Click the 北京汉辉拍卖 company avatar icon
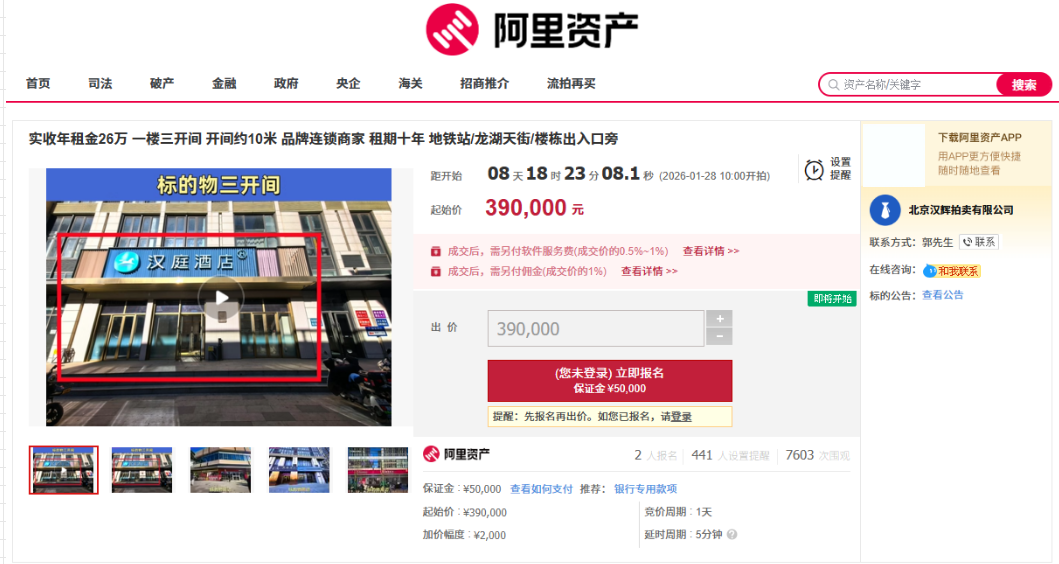 click(885, 210)
